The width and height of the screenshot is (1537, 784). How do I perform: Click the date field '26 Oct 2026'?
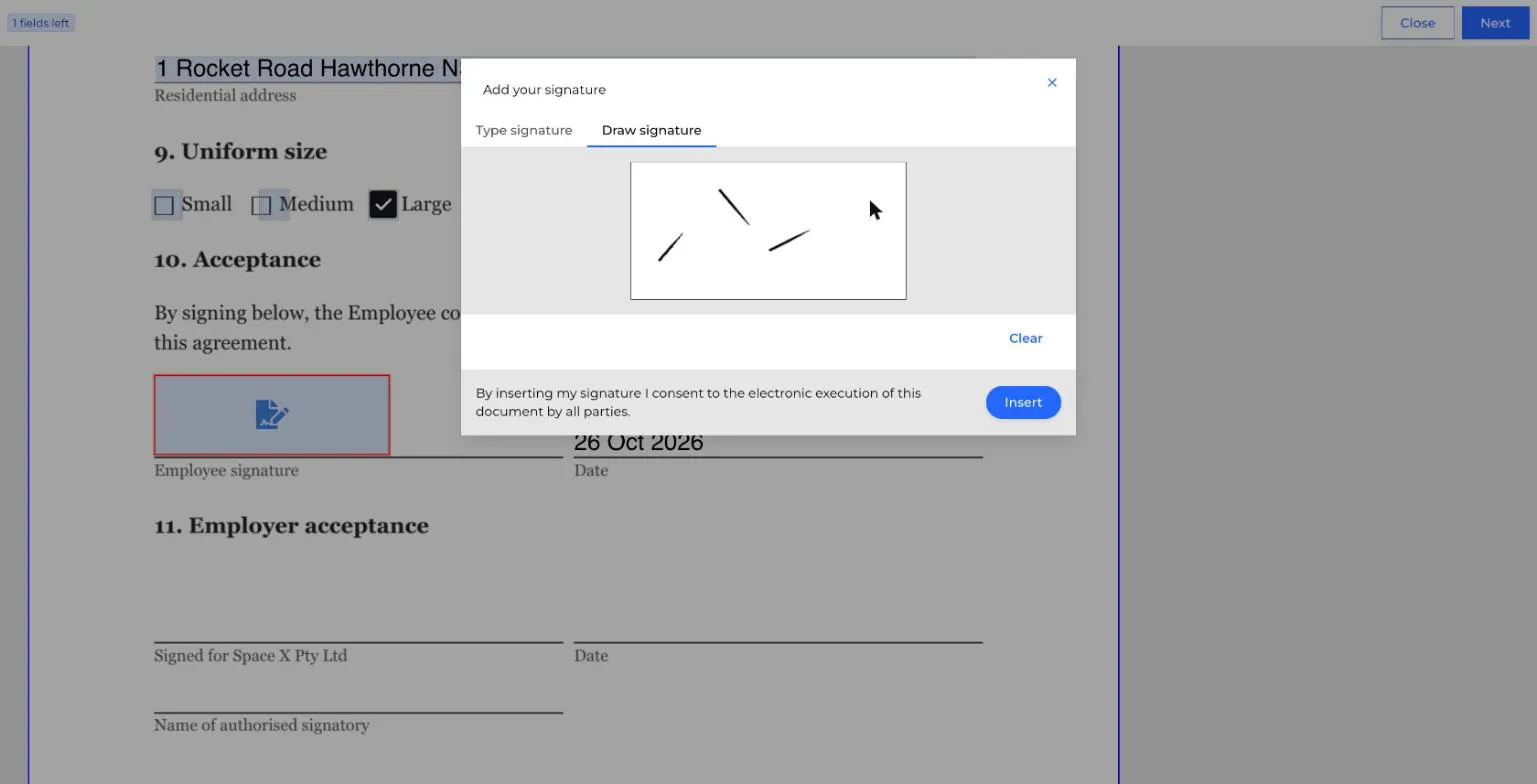[639, 442]
